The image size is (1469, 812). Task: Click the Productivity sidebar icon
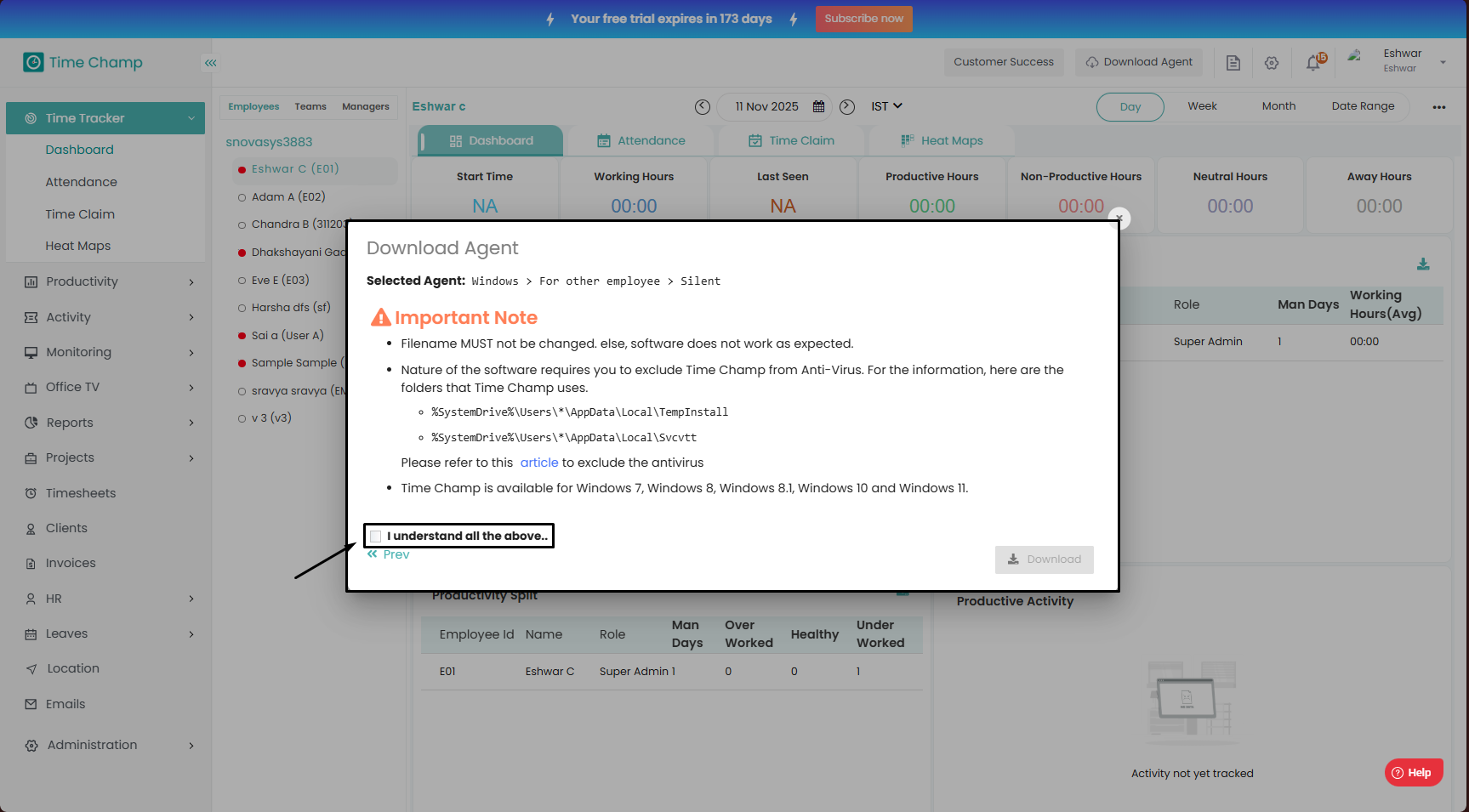pyautogui.click(x=31, y=282)
